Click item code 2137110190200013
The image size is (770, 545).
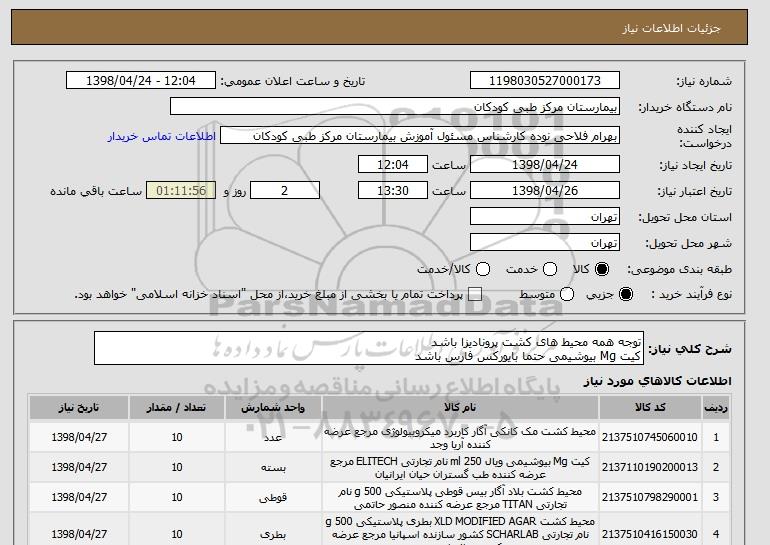(650, 467)
